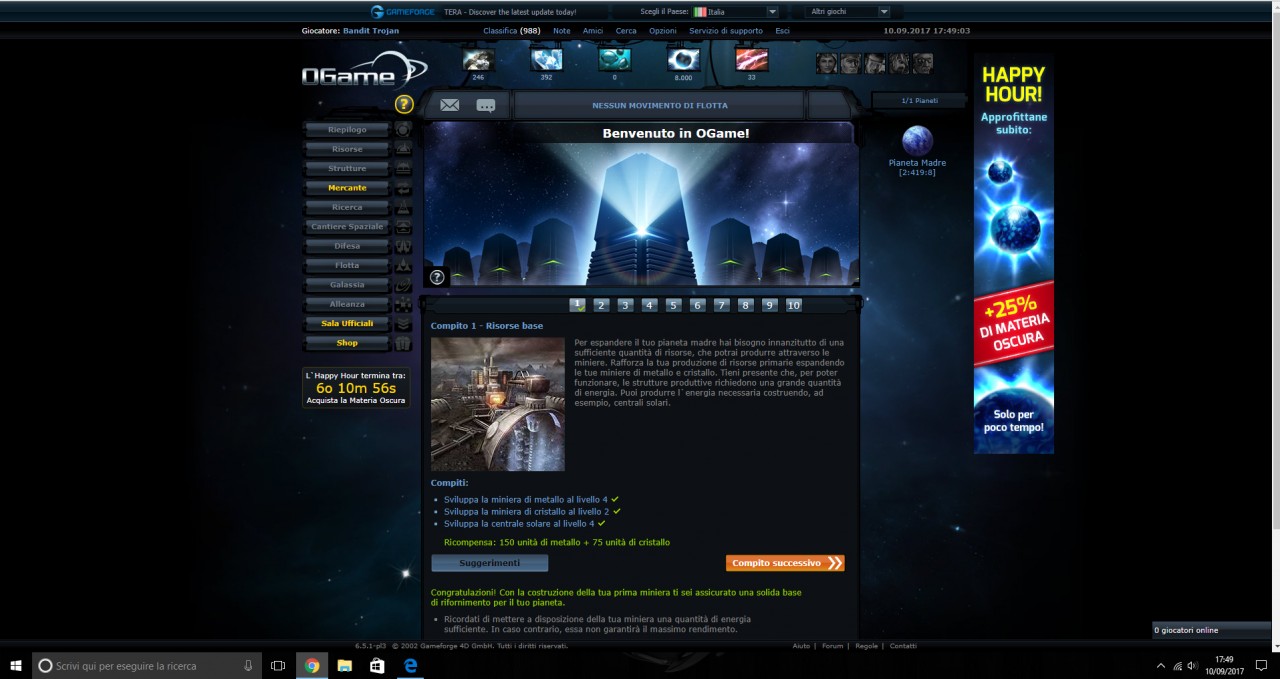Click the energy icon showing 33
The width and height of the screenshot is (1280, 679).
click(751, 60)
